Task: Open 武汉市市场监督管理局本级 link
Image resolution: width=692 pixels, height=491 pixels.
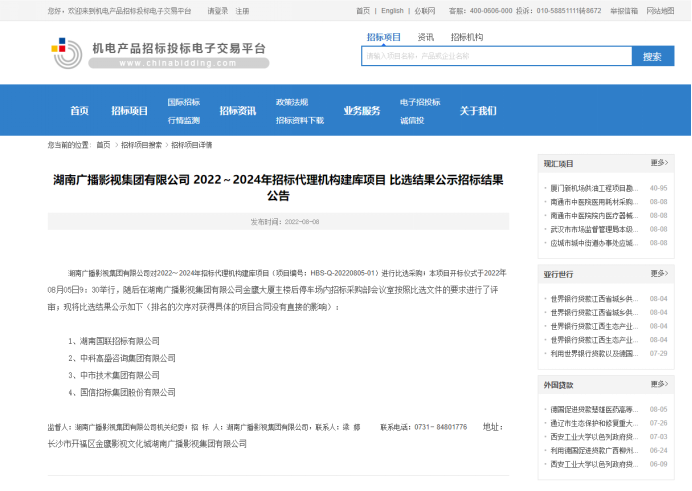Action: [x=594, y=229]
